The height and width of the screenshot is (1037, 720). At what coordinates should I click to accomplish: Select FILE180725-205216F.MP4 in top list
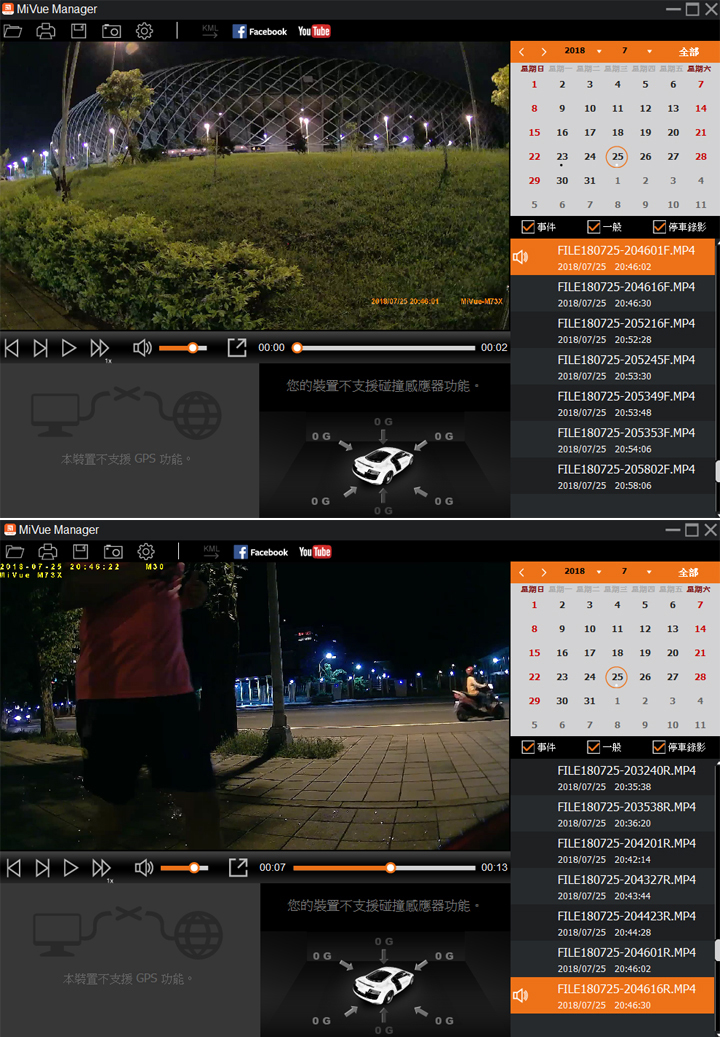point(612,330)
